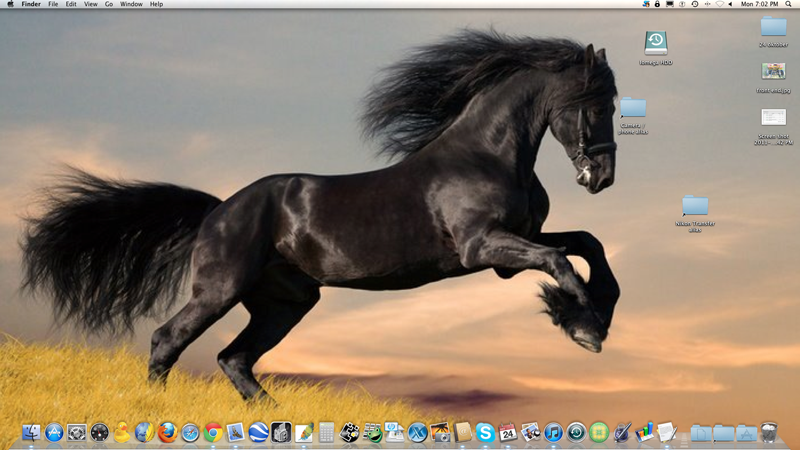Viewport: 800px width, 450px height.
Task: Launch iPhoto from the Dock
Action: [531, 433]
